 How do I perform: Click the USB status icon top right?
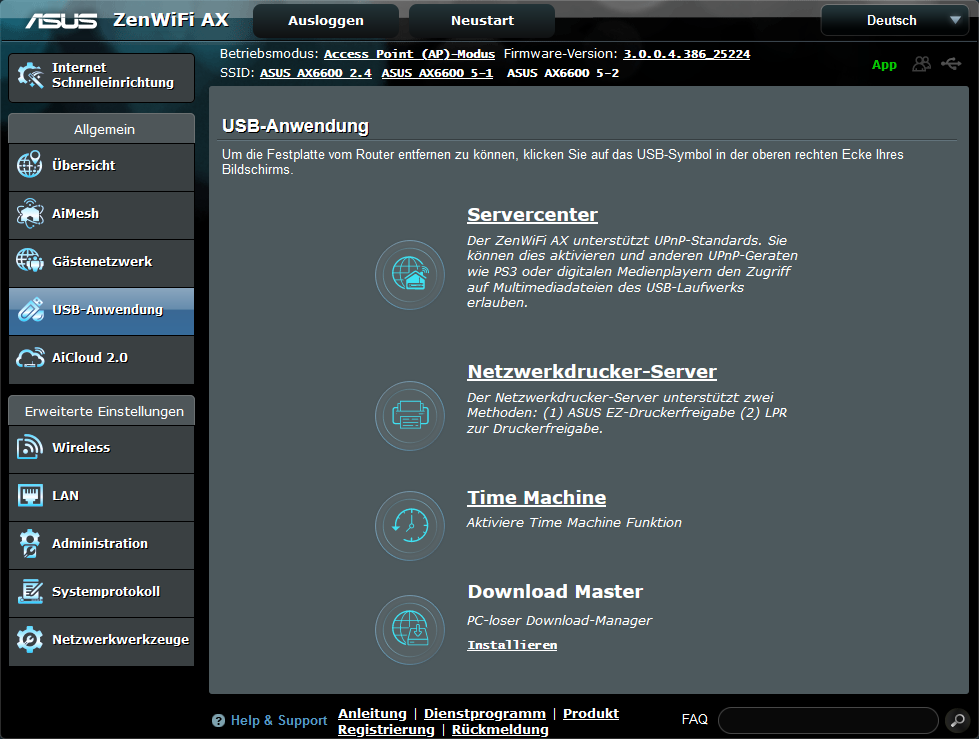click(952, 63)
